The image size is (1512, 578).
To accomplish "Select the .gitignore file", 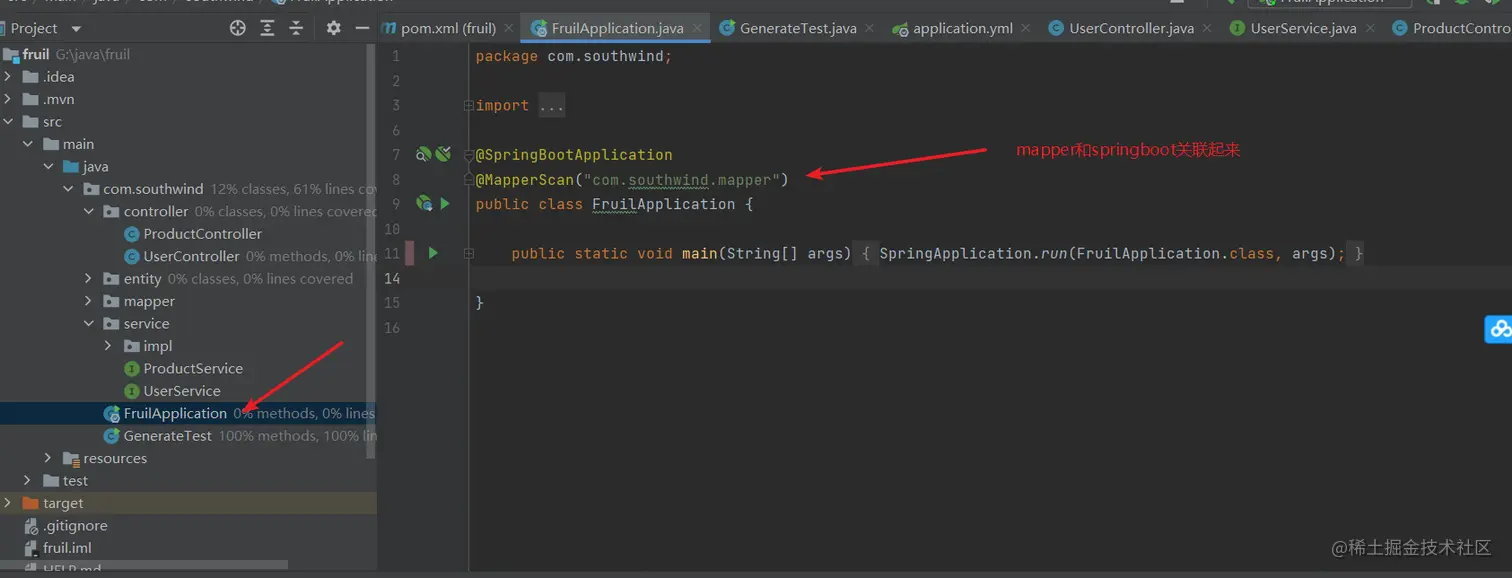I will pyautogui.click(x=75, y=525).
